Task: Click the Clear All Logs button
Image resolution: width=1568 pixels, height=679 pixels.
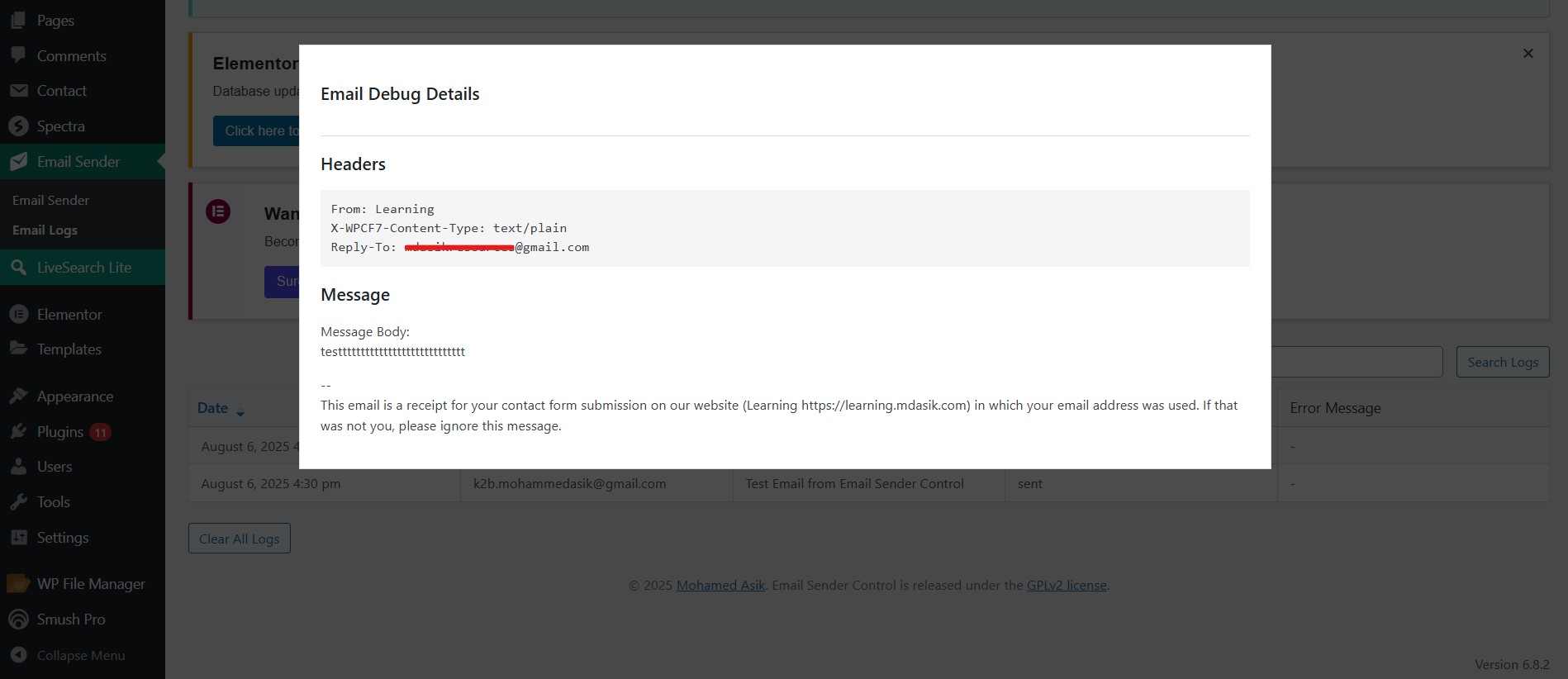Action: point(240,539)
